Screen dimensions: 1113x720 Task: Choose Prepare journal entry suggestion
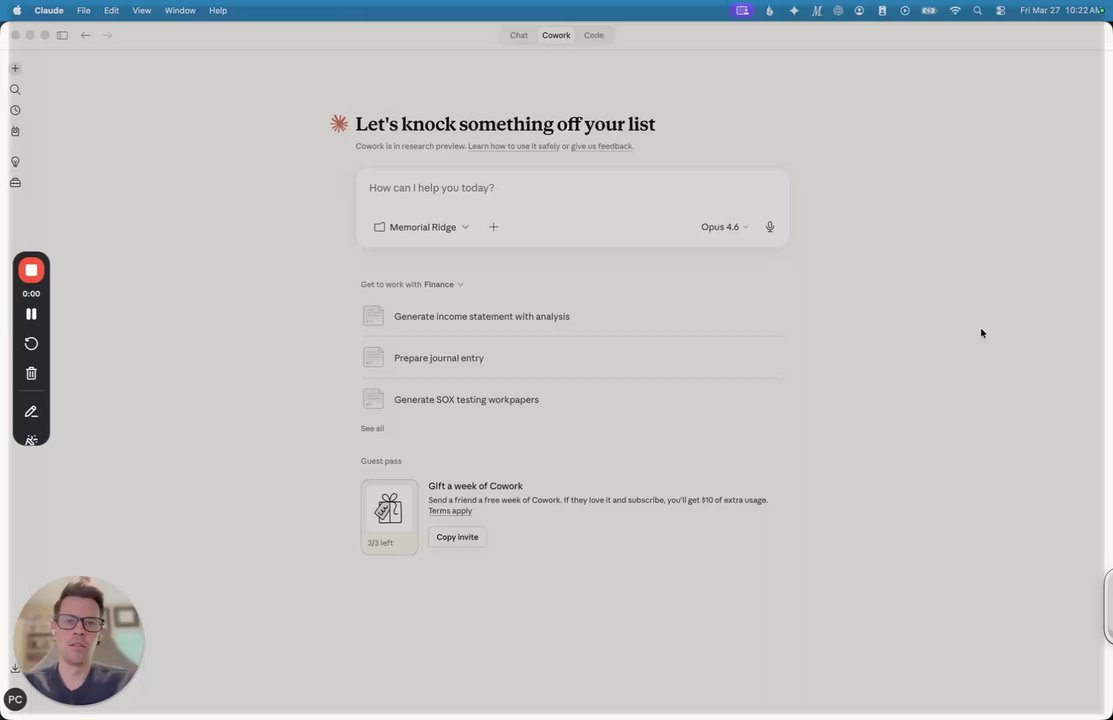(x=573, y=357)
